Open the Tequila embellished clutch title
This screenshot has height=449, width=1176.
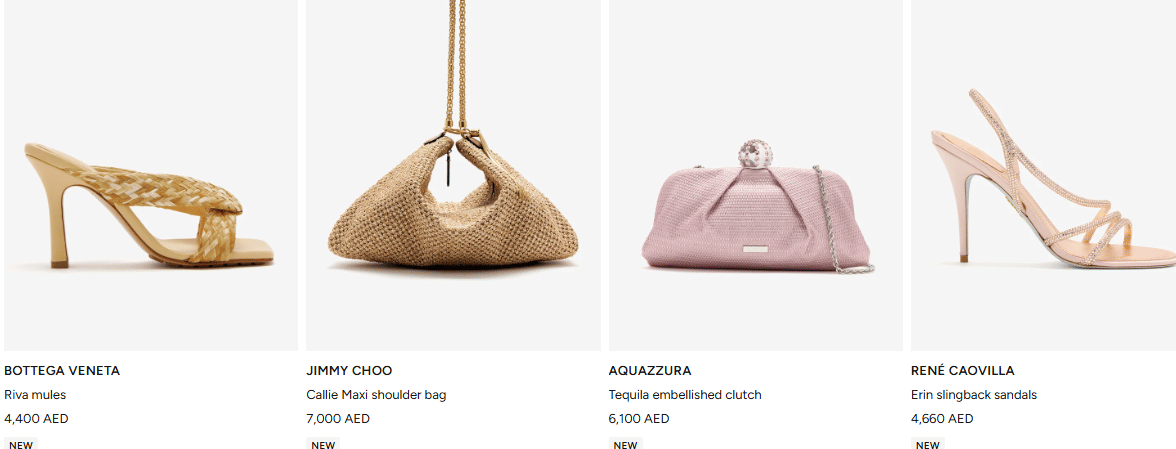pos(685,395)
